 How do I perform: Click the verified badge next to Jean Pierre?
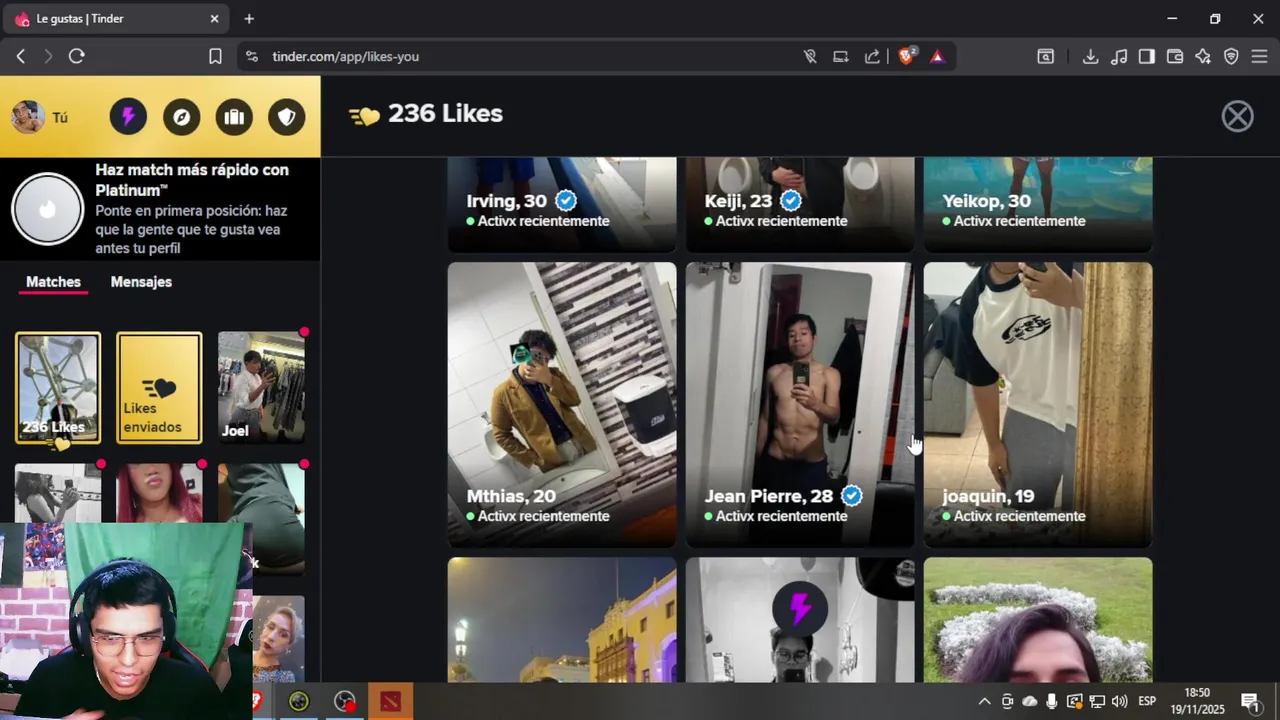point(852,496)
